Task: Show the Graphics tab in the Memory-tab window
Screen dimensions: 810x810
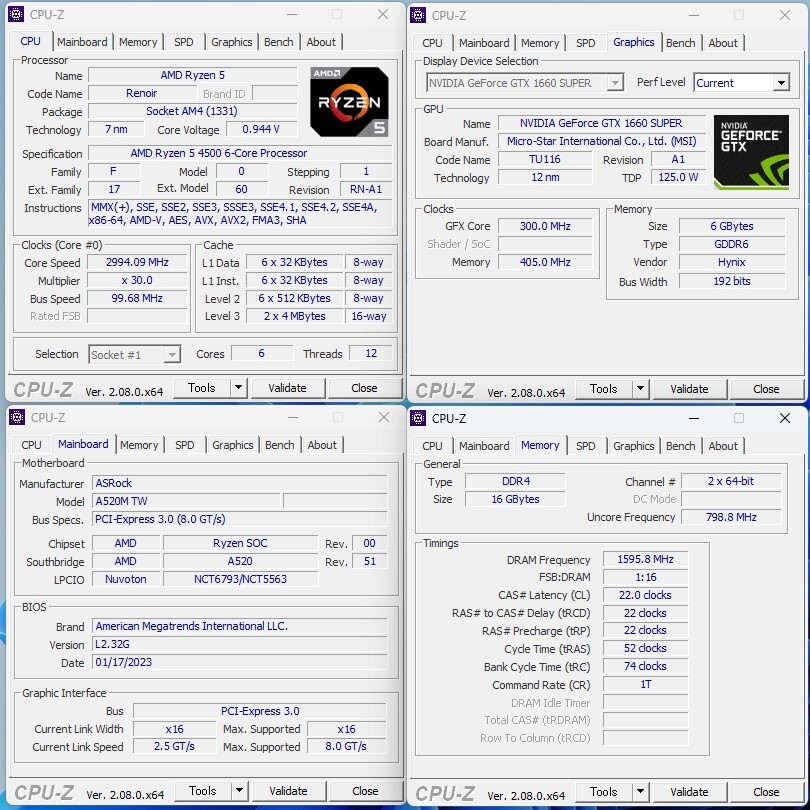Action: coord(633,446)
